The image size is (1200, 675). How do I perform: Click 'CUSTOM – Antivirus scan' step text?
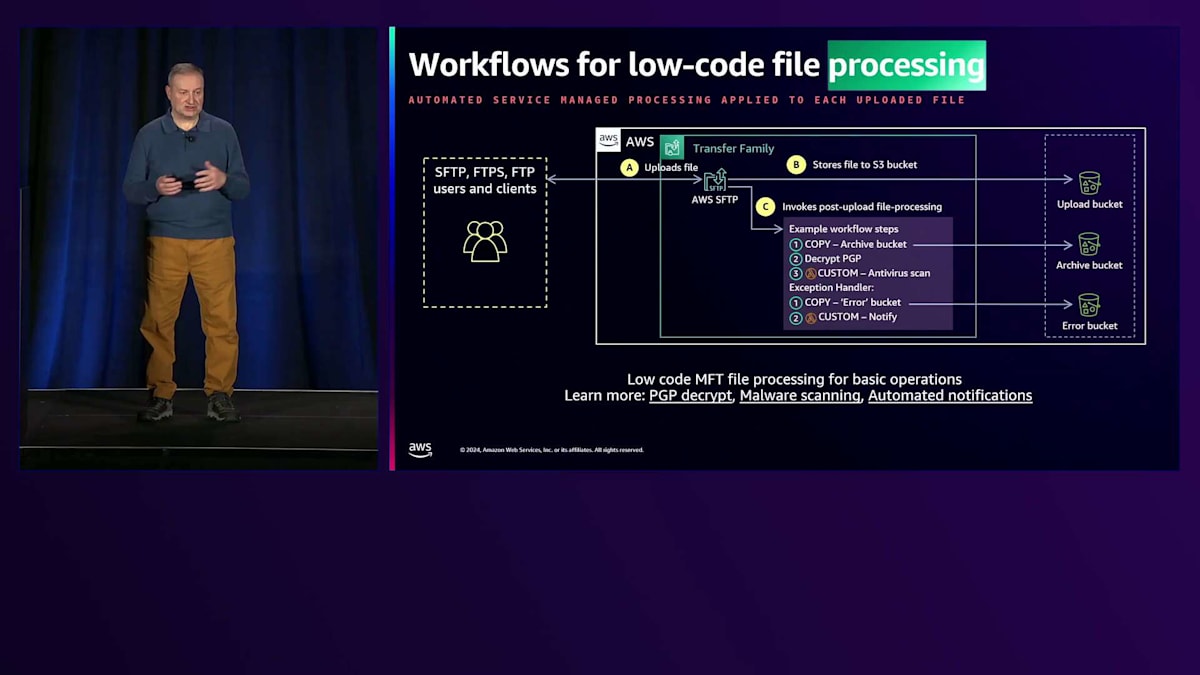click(x=874, y=273)
